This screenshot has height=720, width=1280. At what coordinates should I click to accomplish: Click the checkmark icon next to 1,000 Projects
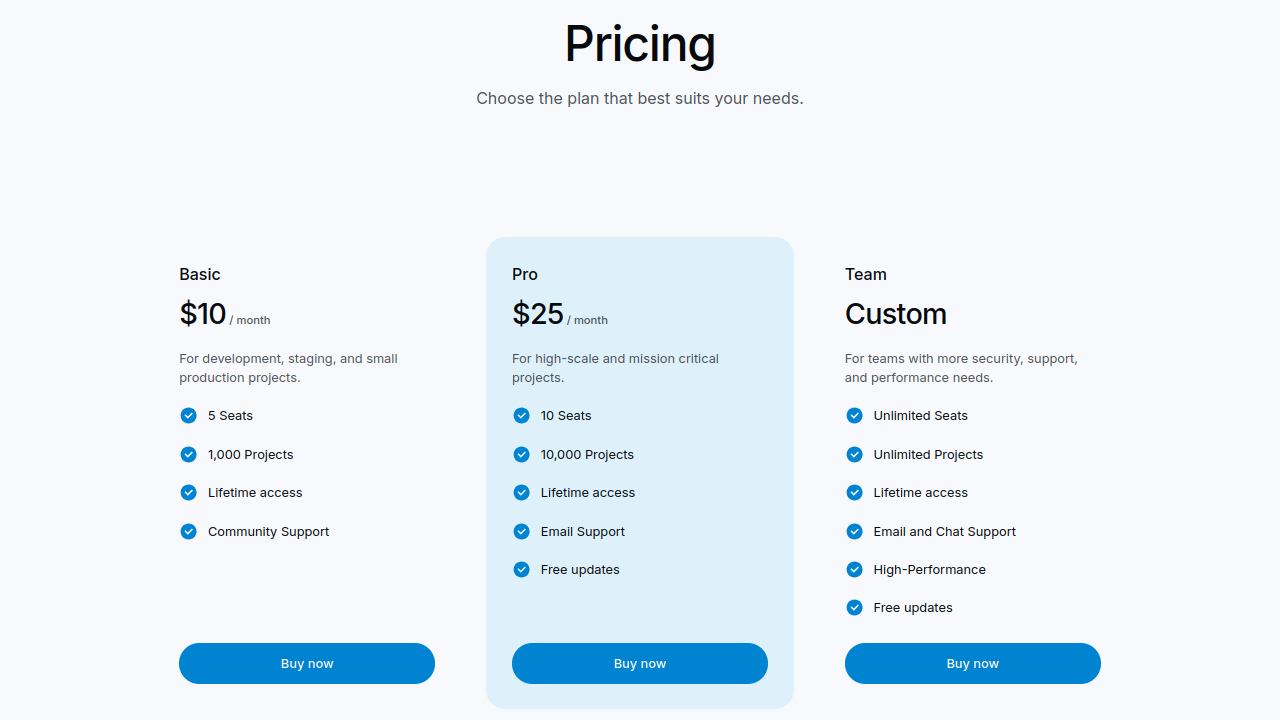pyautogui.click(x=188, y=454)
